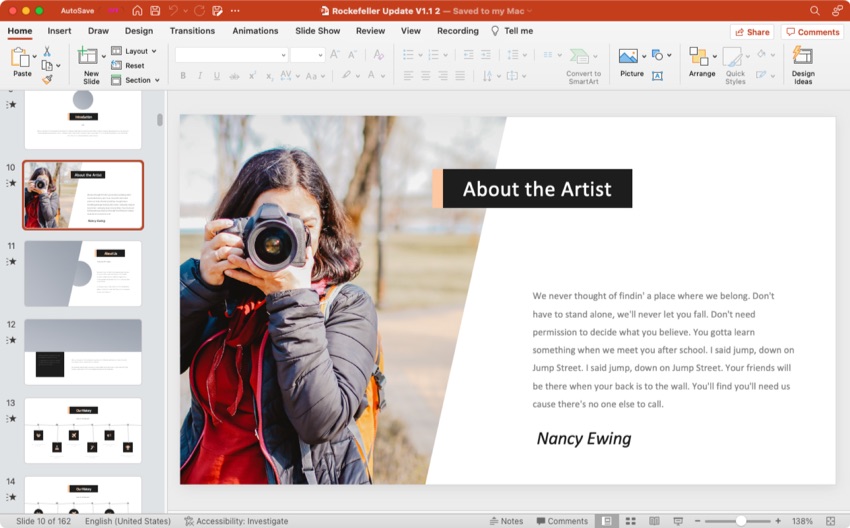Screen dimensions: 850x528
Task: Toggle Strikethrough formatting
Action: point(234,76)
